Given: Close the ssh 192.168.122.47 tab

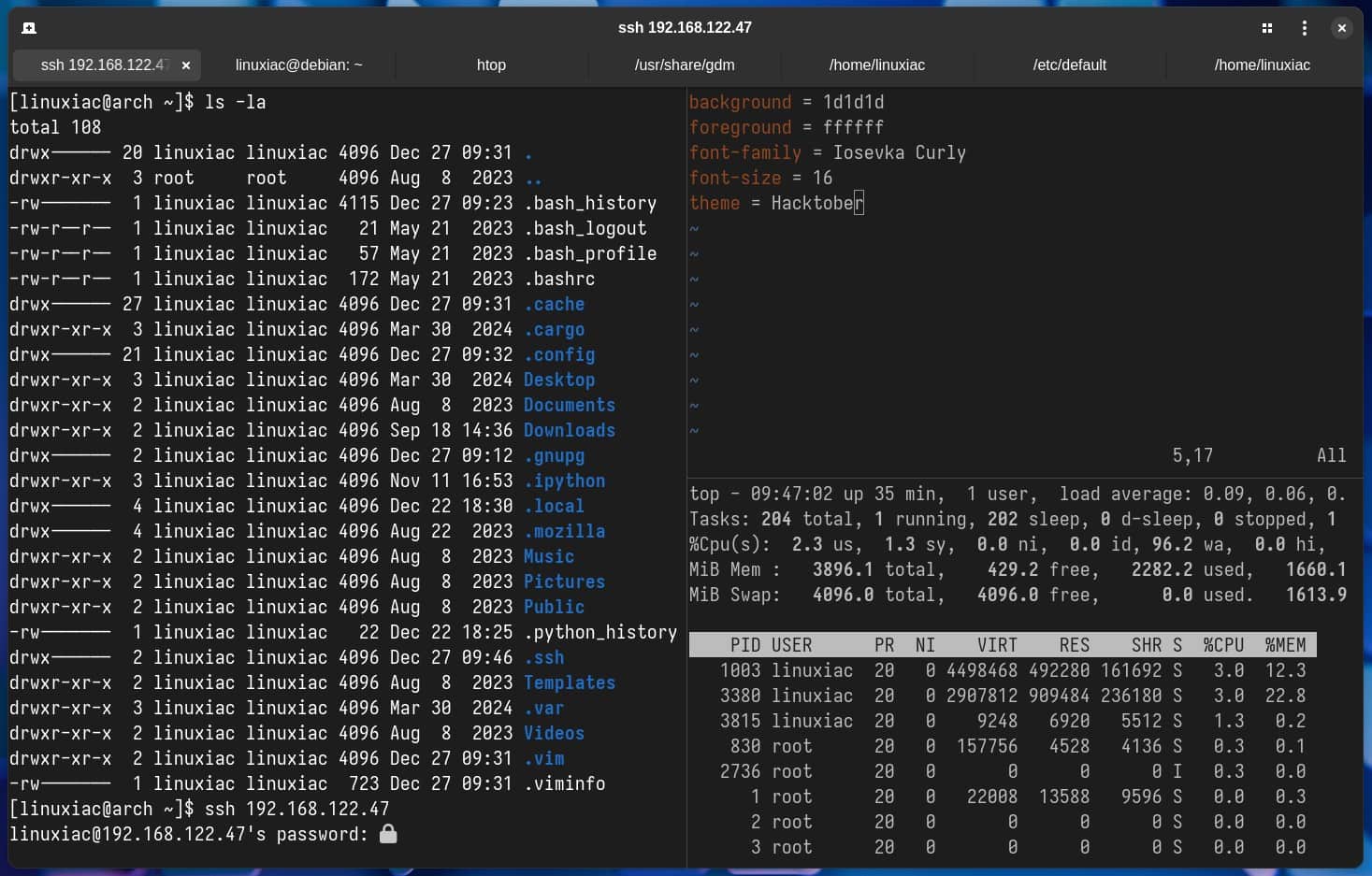Looking at the screenshot, I should click(x=185, y=65).
